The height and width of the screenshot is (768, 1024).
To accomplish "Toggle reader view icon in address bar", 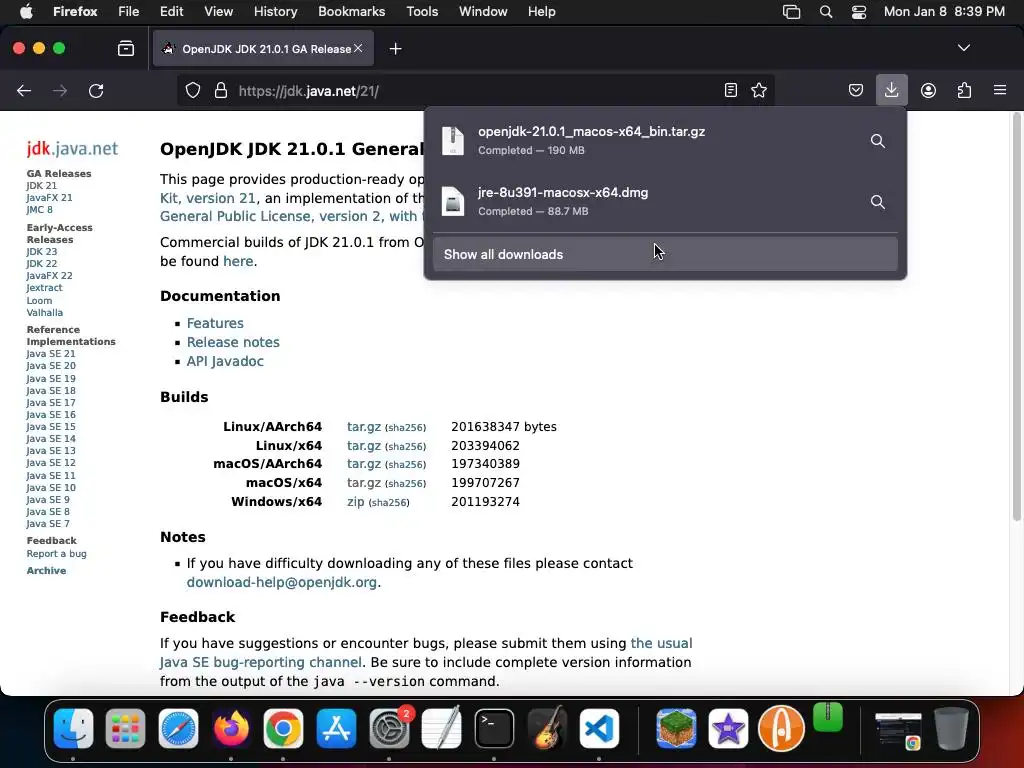I will pyautogui.click(x=731, y=90).
